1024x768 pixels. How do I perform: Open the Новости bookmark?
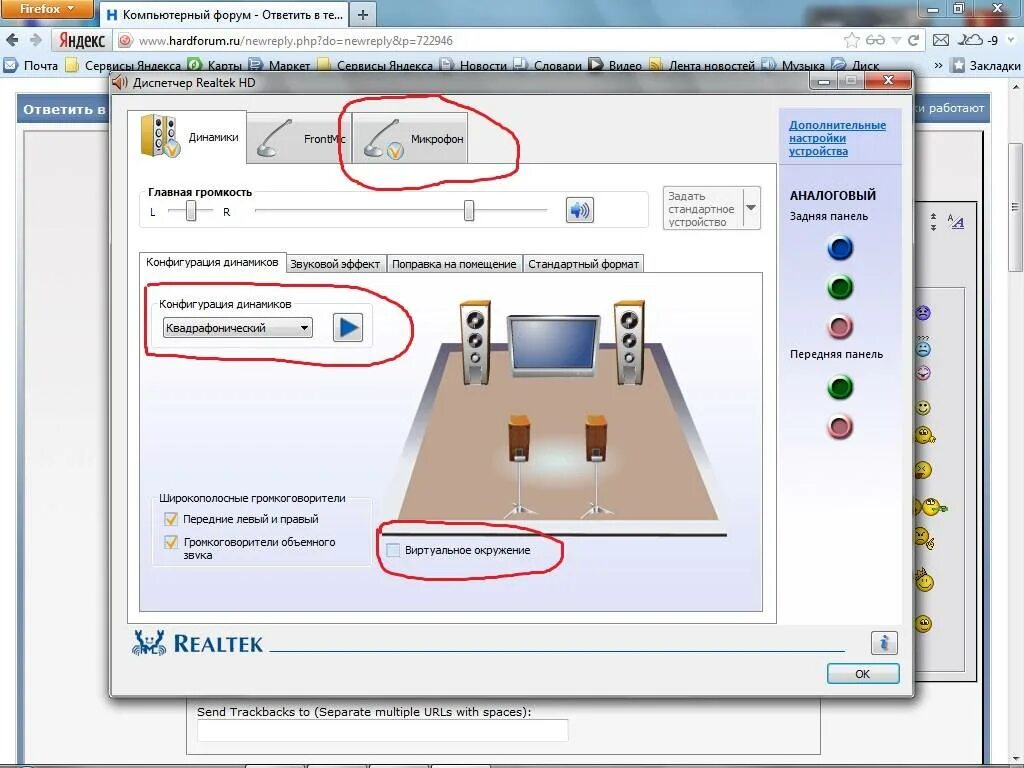point(474,65)
